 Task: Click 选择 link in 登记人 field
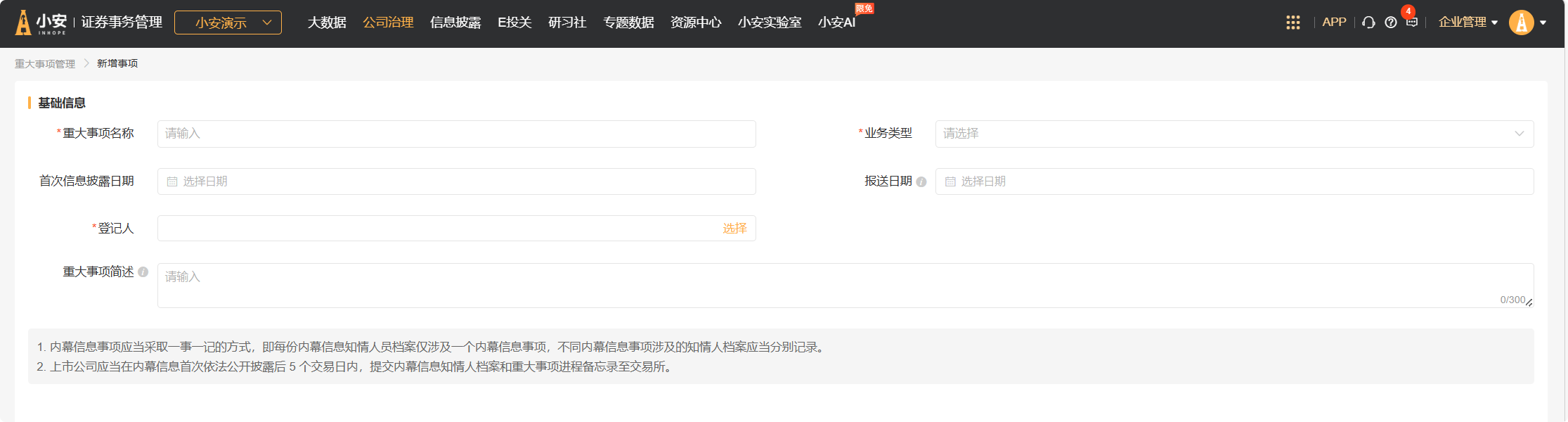click(734, 229)
